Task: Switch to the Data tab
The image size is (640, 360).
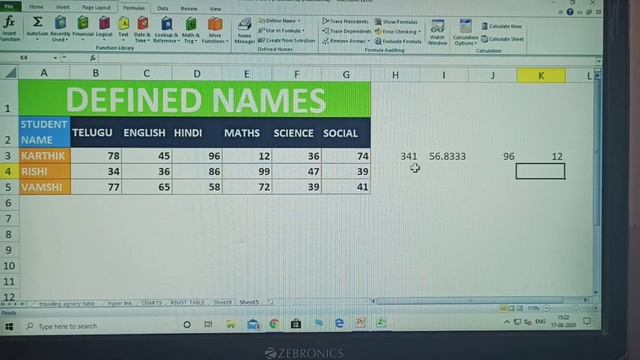Action: tap(162, 8)
